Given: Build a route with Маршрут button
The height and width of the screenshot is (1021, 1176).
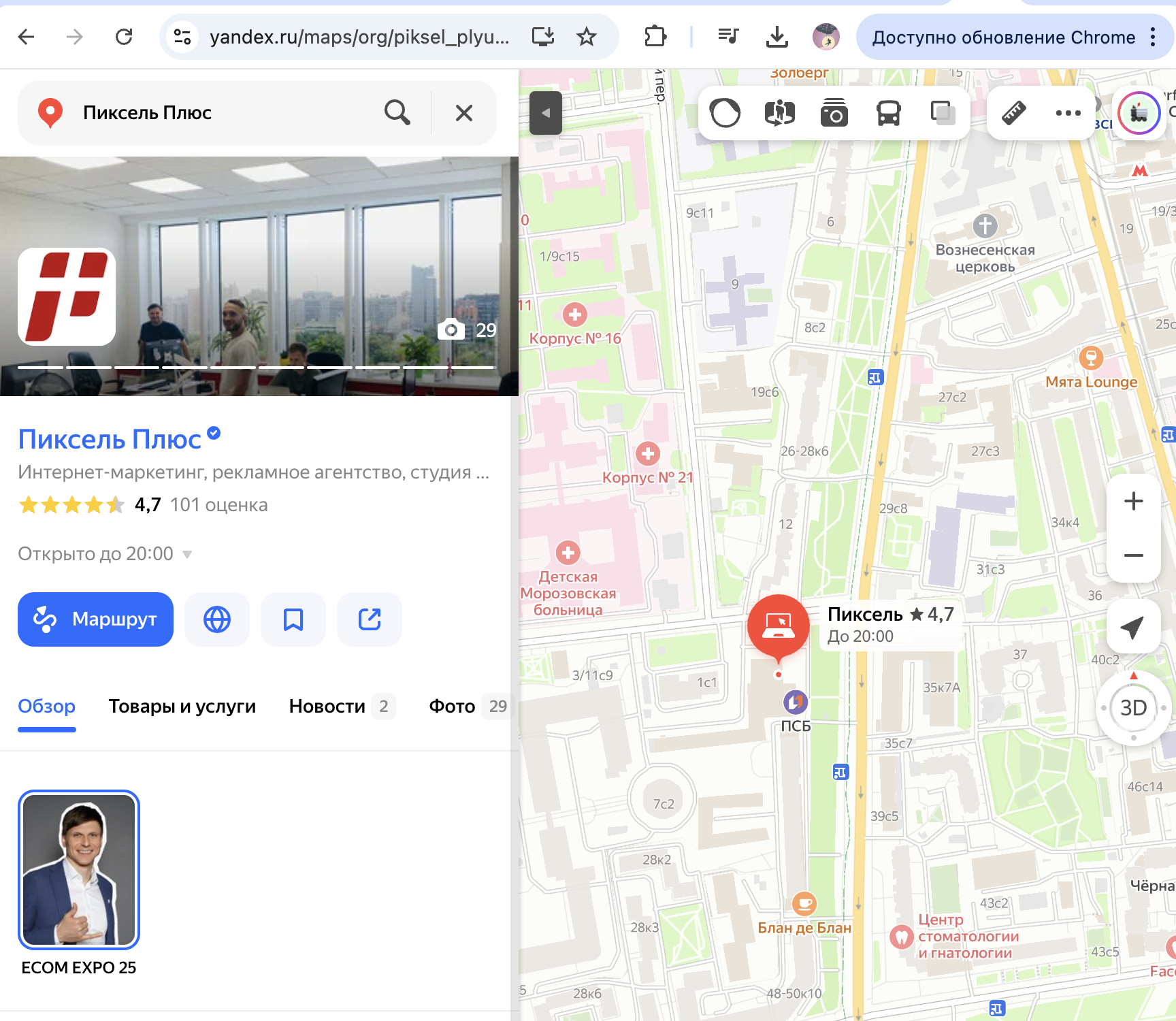Looking at the screenshot, I should tap(95, 619).
